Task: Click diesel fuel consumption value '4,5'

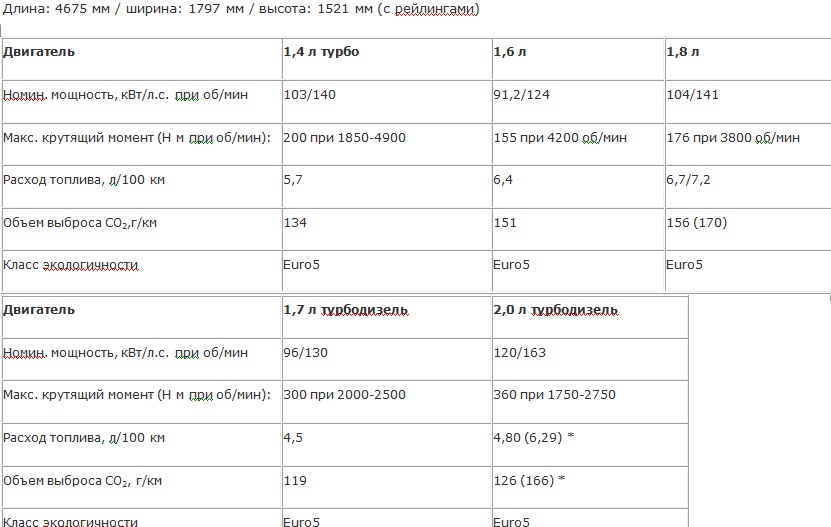Action: point(293,438)
